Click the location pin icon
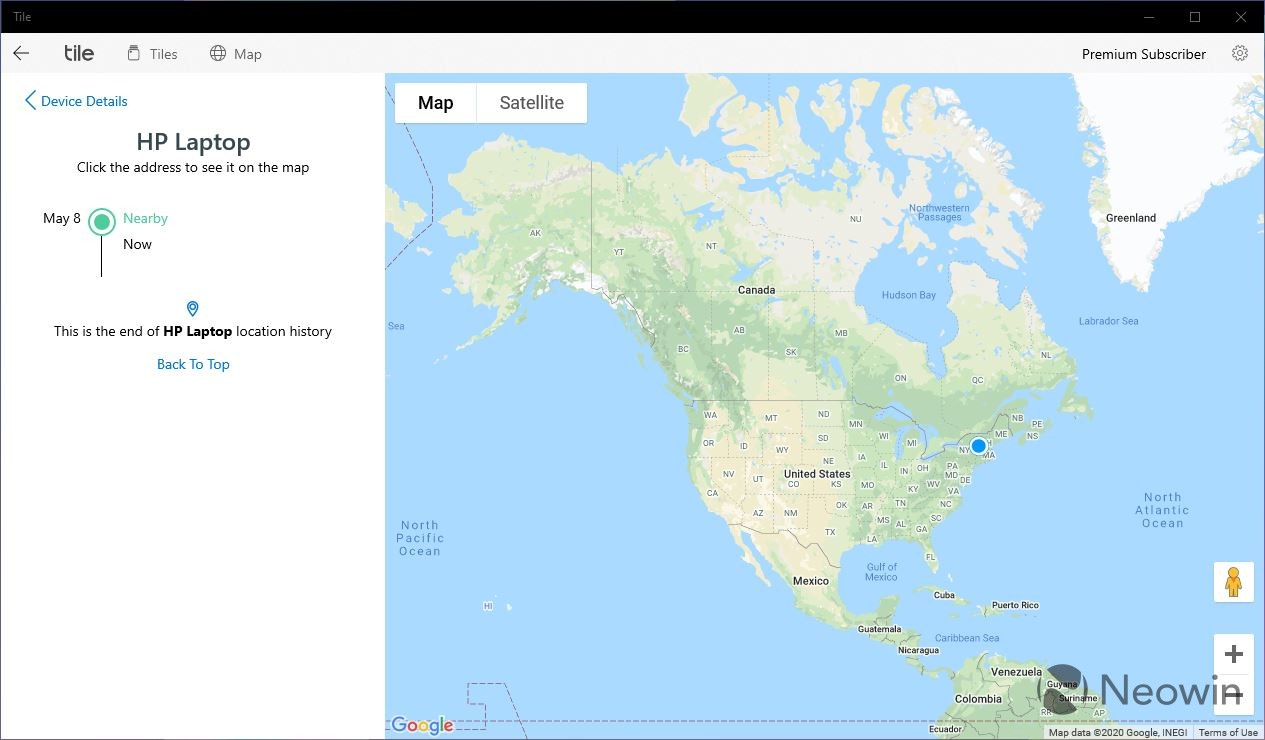This screenshot has width=1265, height=740. 193,309
